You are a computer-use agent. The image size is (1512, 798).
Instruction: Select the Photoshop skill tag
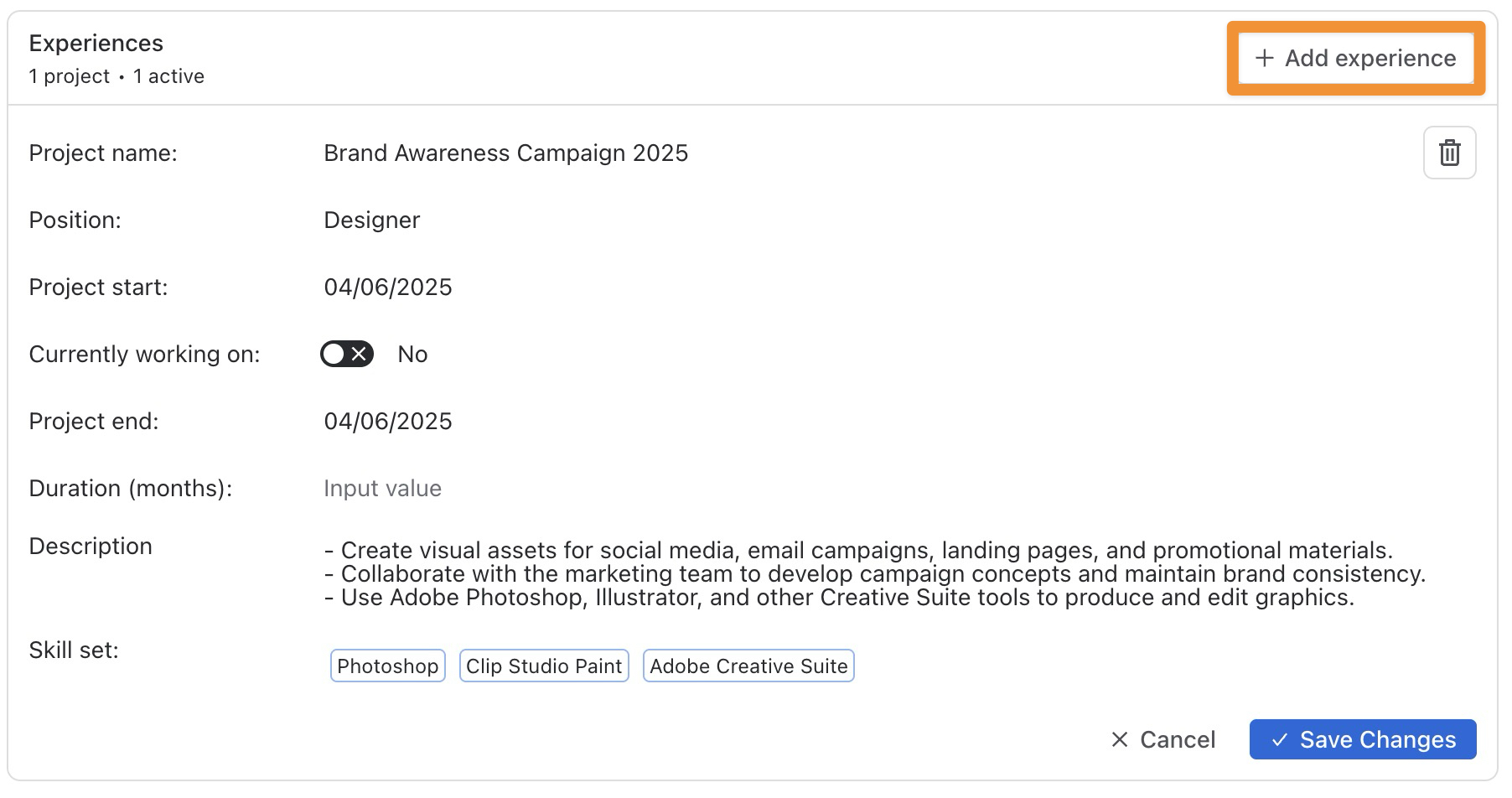tap(387, 666)
